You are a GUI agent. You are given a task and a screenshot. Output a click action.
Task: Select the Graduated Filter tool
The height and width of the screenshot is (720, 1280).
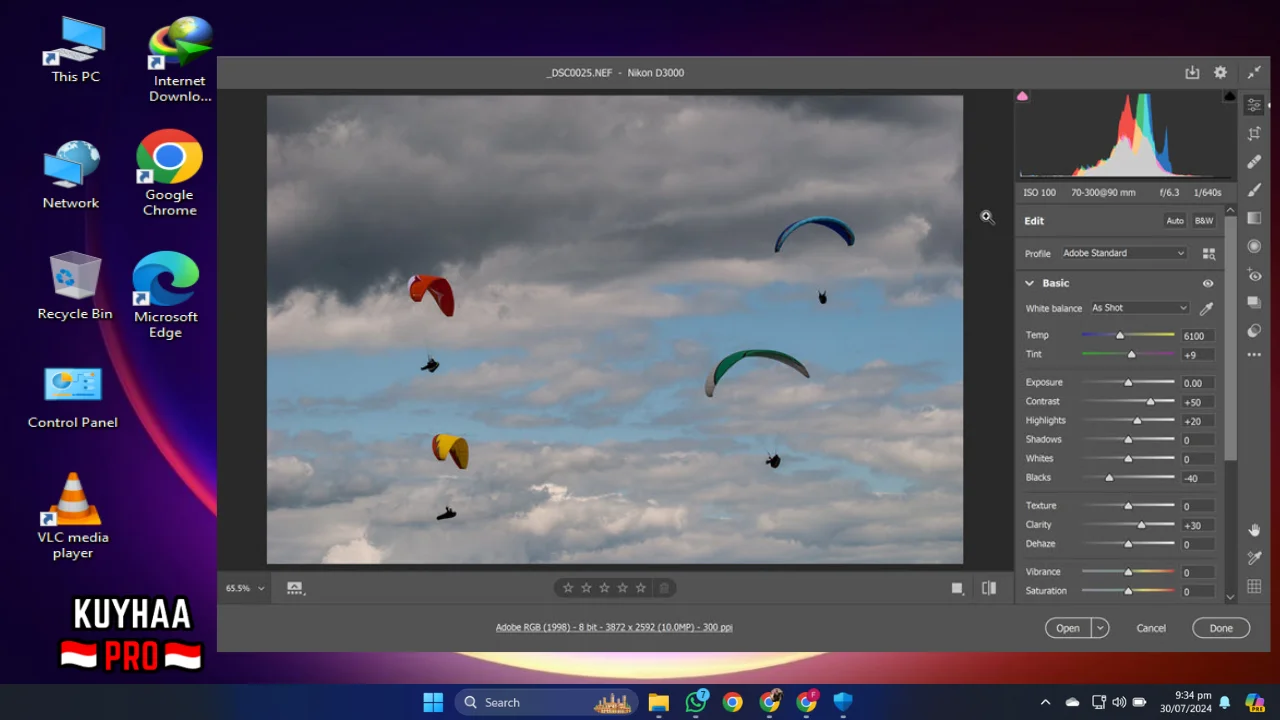click(x=1254, y=218)
